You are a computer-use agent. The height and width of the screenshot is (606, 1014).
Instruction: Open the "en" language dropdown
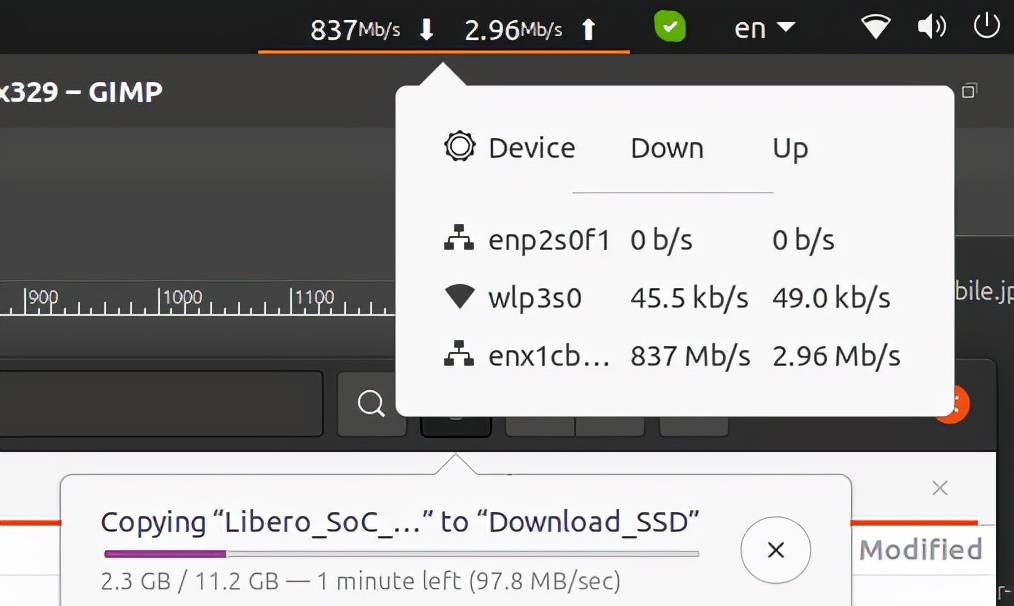point(762,28)
